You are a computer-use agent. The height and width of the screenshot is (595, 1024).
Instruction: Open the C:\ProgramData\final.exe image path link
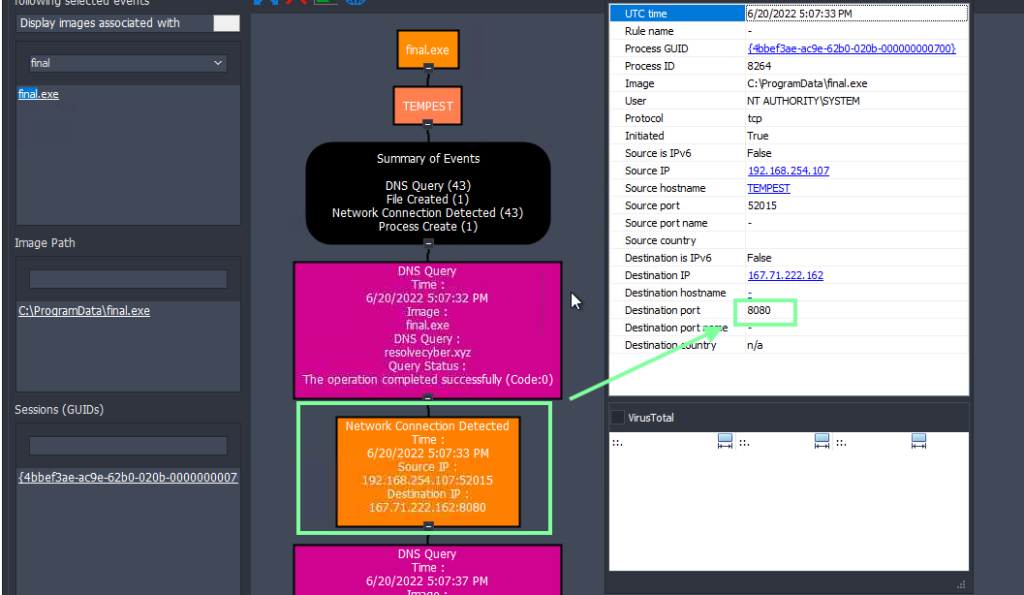(84, 311)
